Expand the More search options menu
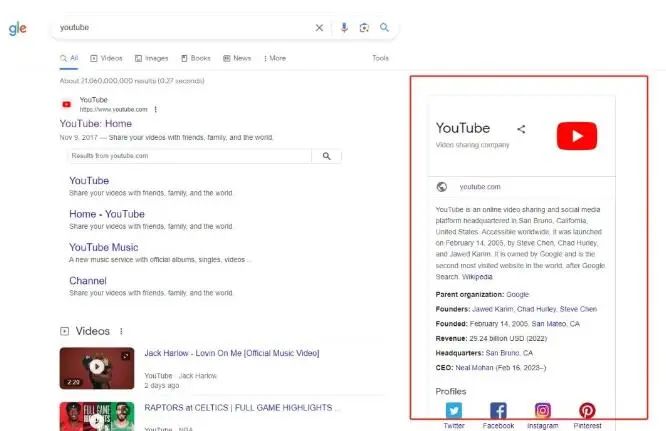The height and width of the screenshot is (431, 666). (274, 58)
